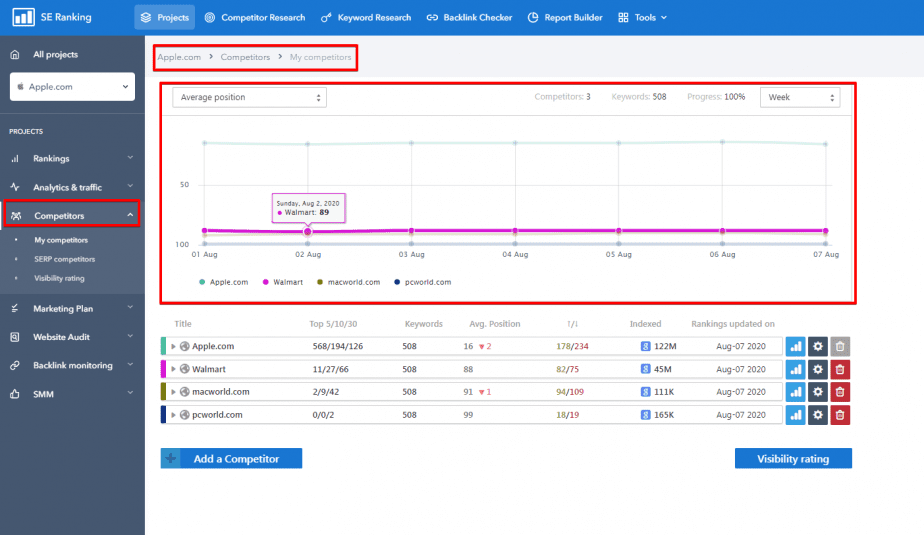924x535 pixels.
Task: Open the Backlink Checker
Action: [469, 18]
